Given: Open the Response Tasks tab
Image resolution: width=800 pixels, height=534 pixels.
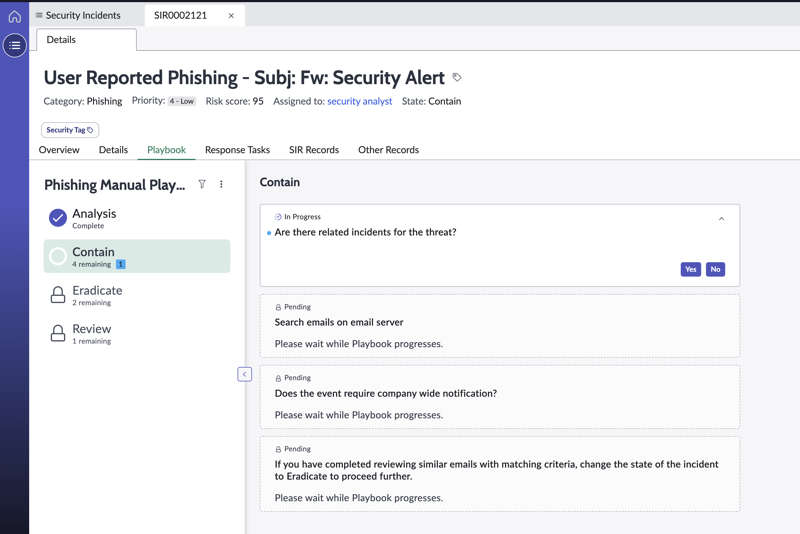Looking at the screenshot, I should 237,150.
